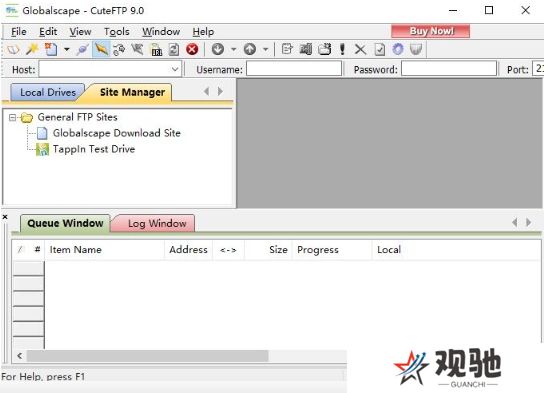Viewport: 547px width, 393px height.
Task: Close the bottom pane with the x
Action: click(x=5, y=217)
